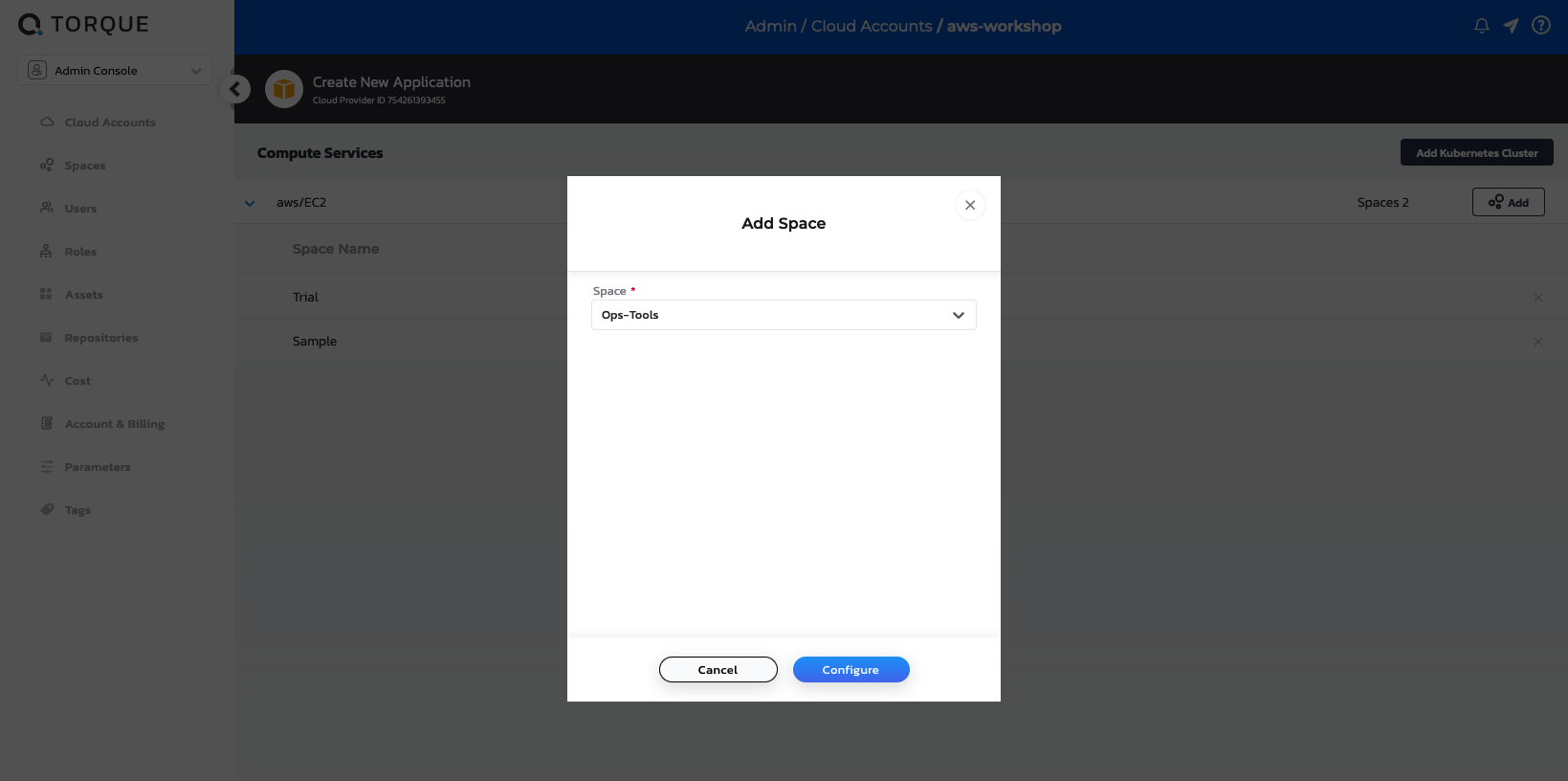This screenshot has height=781, width=1568.
Task: Close the Add Space dialog
Action: [970, 205]
